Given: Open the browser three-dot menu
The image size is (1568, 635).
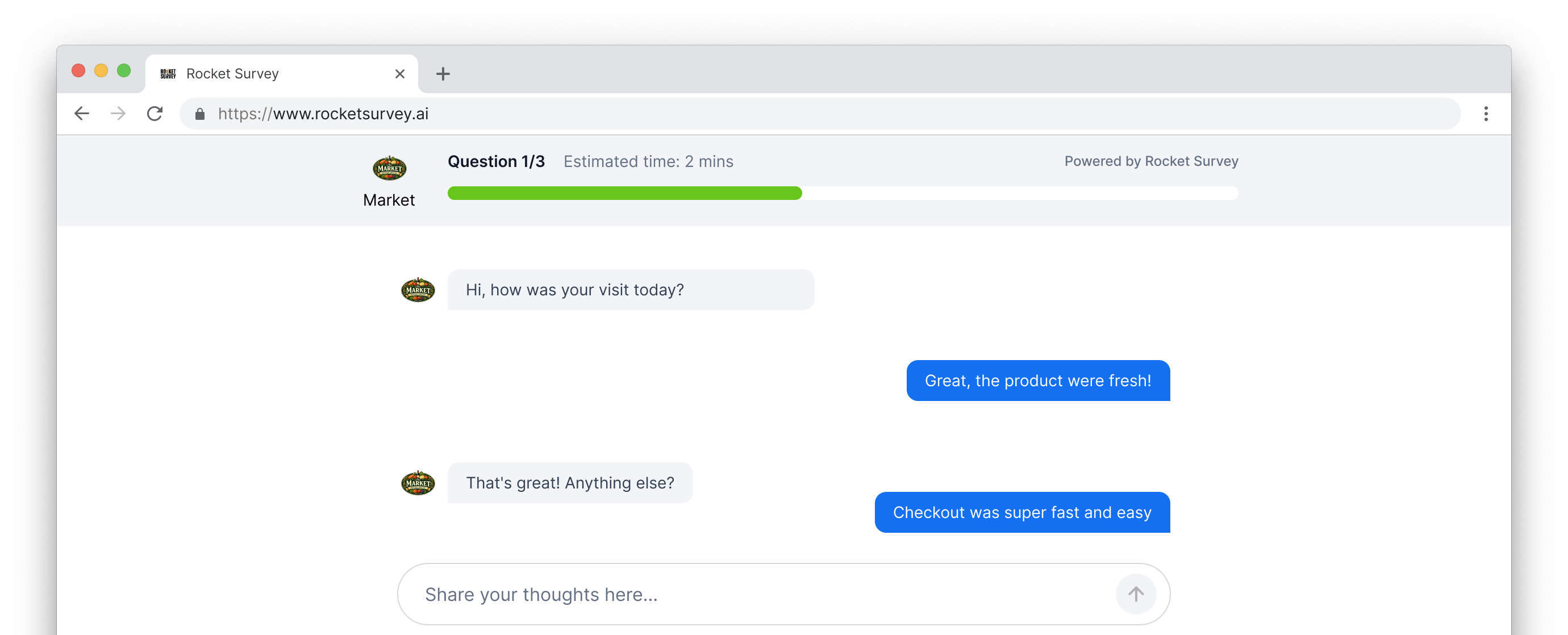Looking at the screenshot, I should point(1485,114).
